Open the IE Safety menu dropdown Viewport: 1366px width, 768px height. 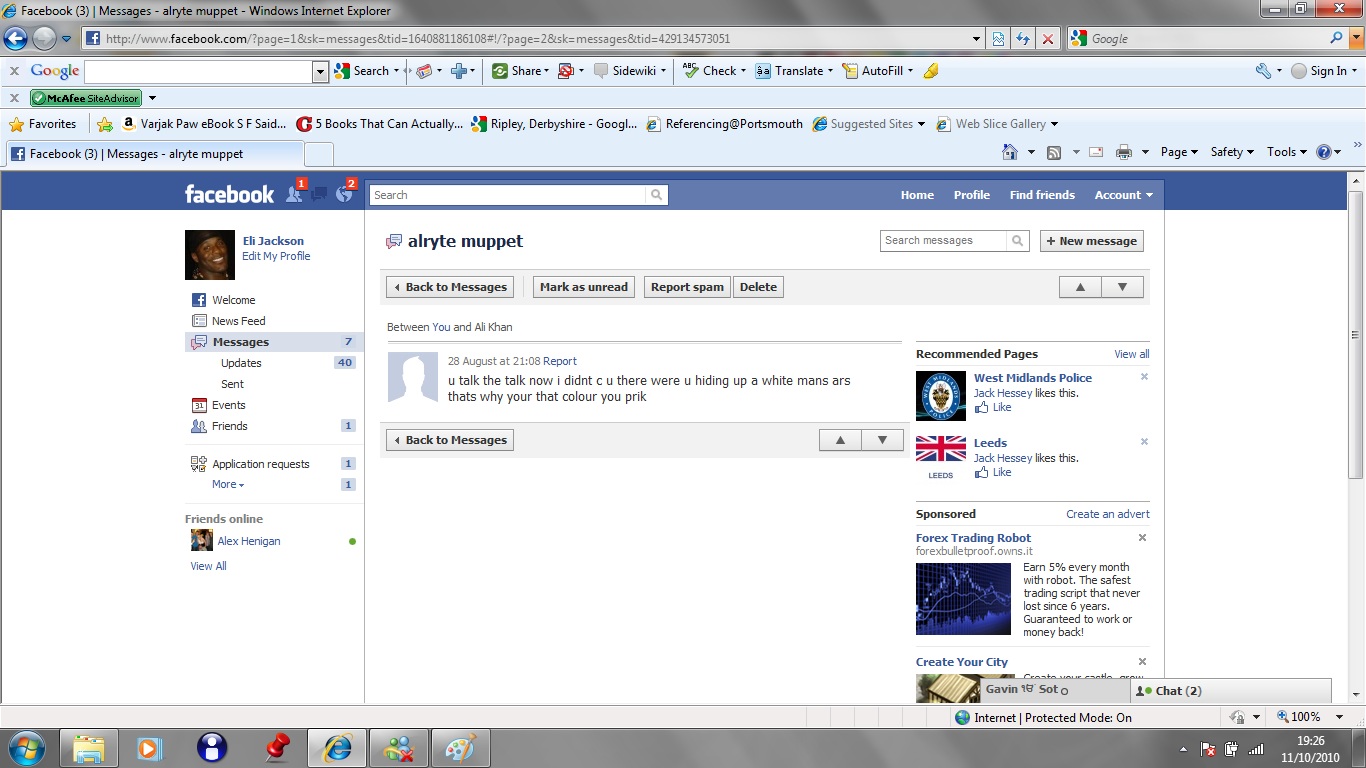[x=1232, y=152]
